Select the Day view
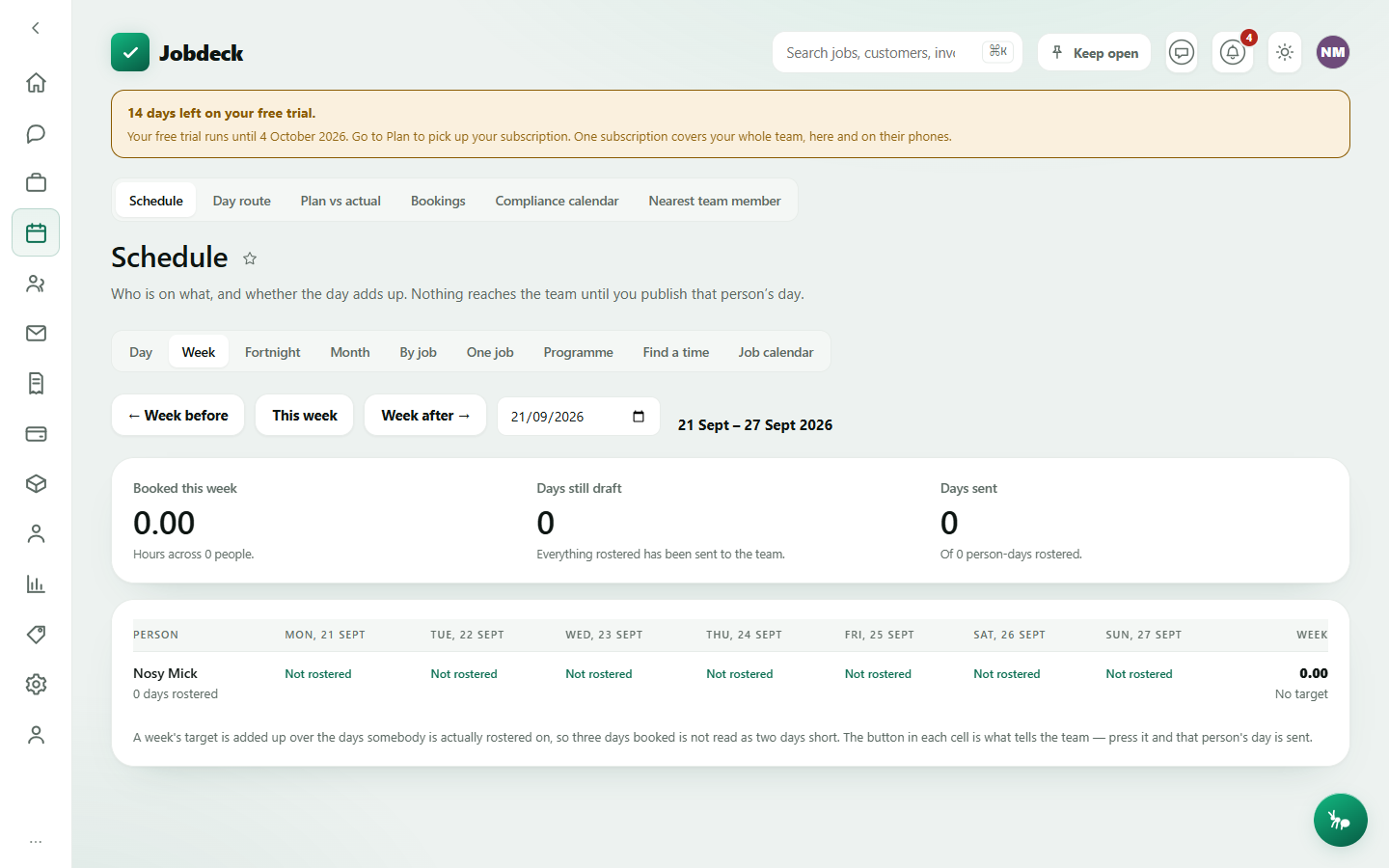The image size is (1389, 868). point(141,352)
